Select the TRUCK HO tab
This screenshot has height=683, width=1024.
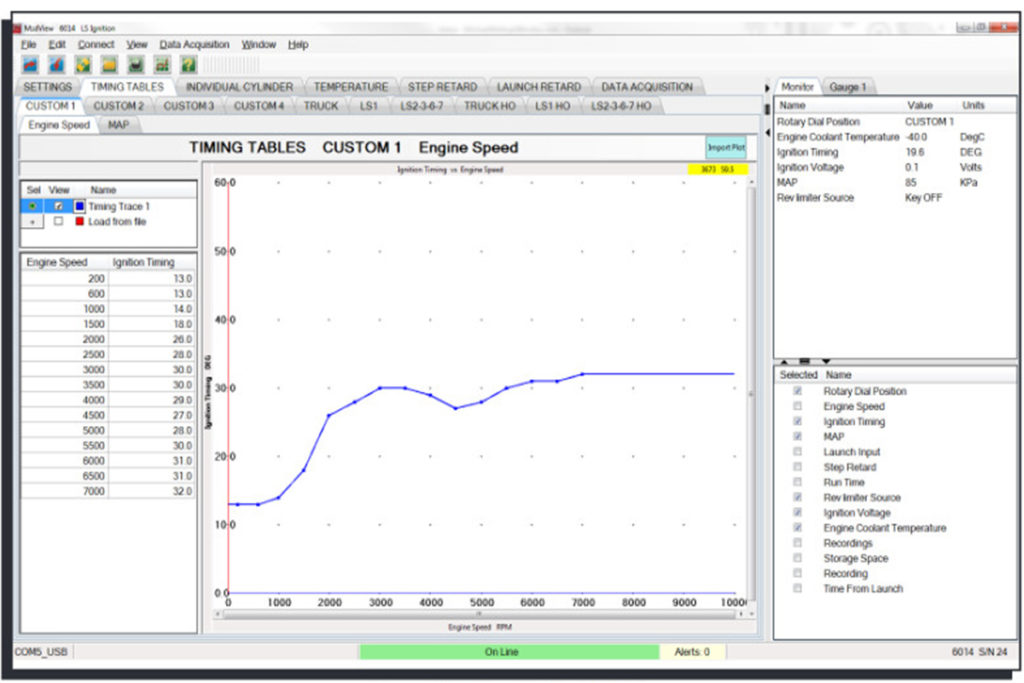tap(489, 106)
